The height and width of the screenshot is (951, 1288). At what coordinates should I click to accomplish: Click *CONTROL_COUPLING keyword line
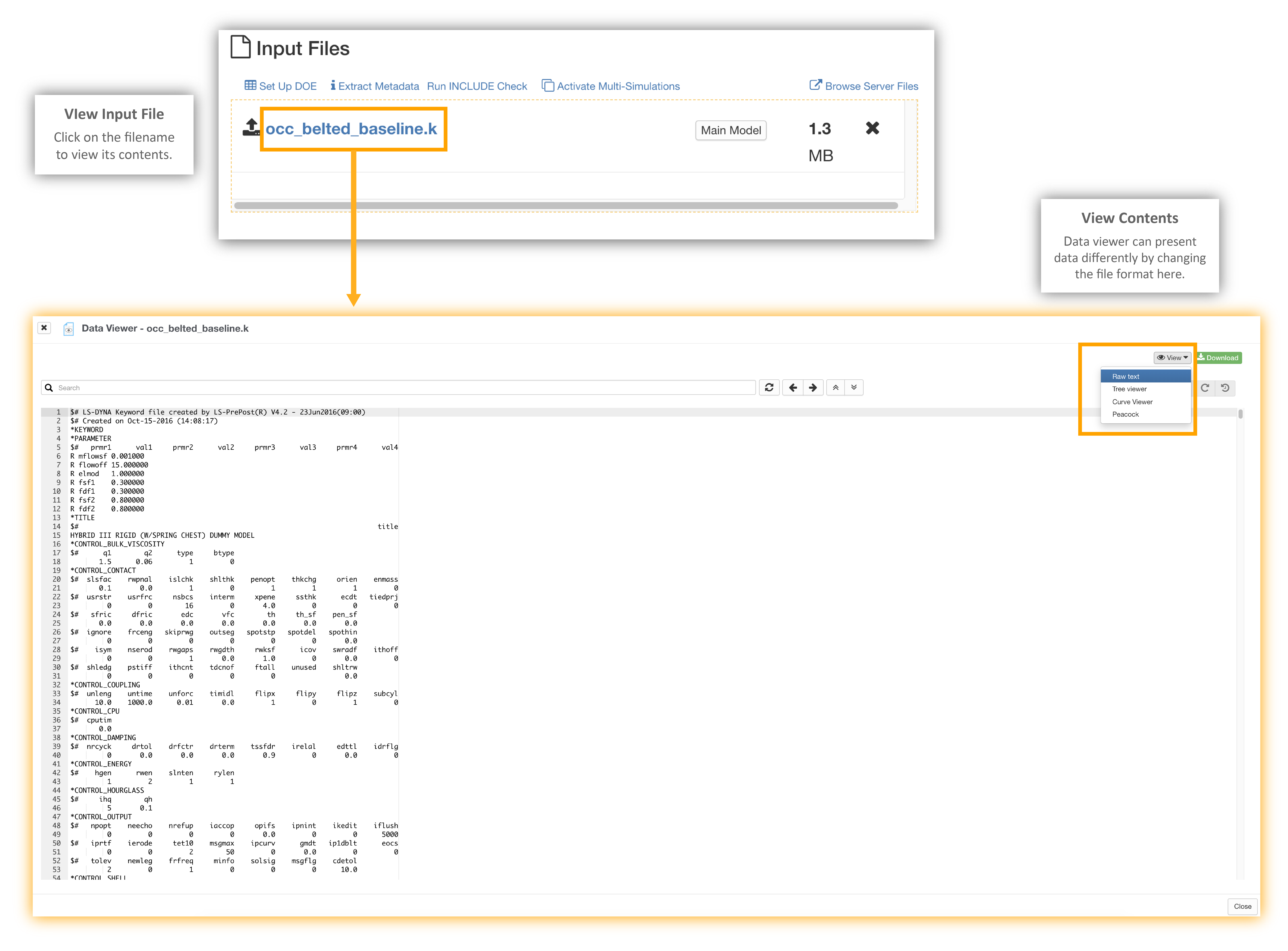pyautogui.click(x=105, y=685)
